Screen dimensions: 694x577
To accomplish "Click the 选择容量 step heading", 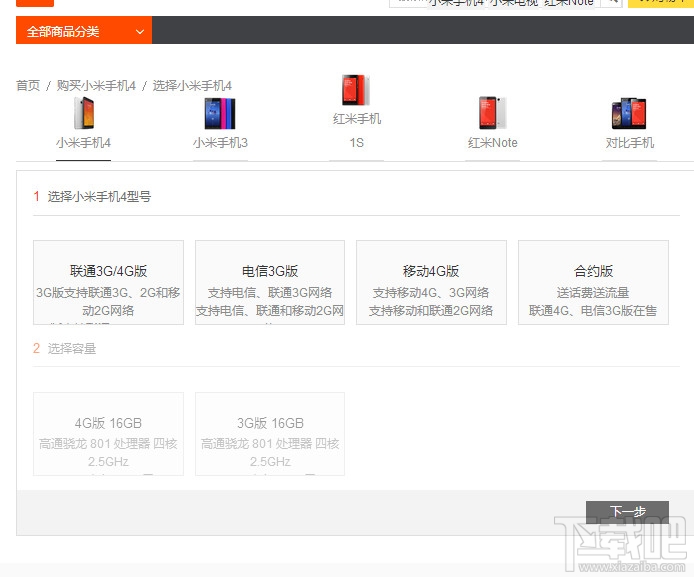I will pos(72,348).
